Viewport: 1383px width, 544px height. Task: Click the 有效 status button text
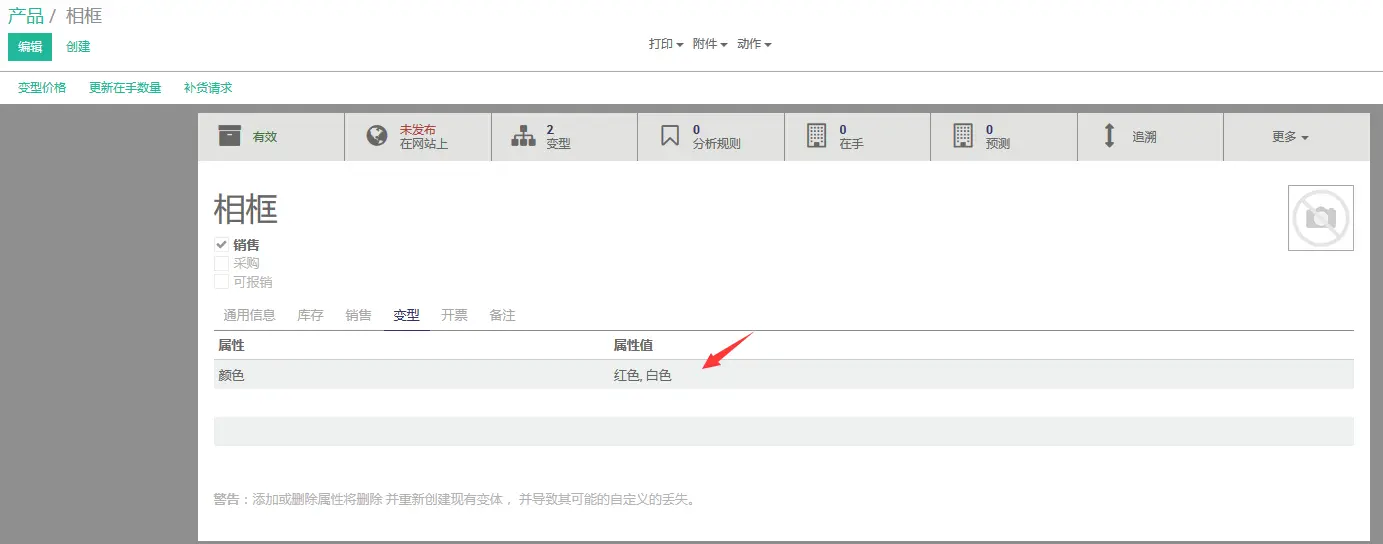(x=265, y=137)
